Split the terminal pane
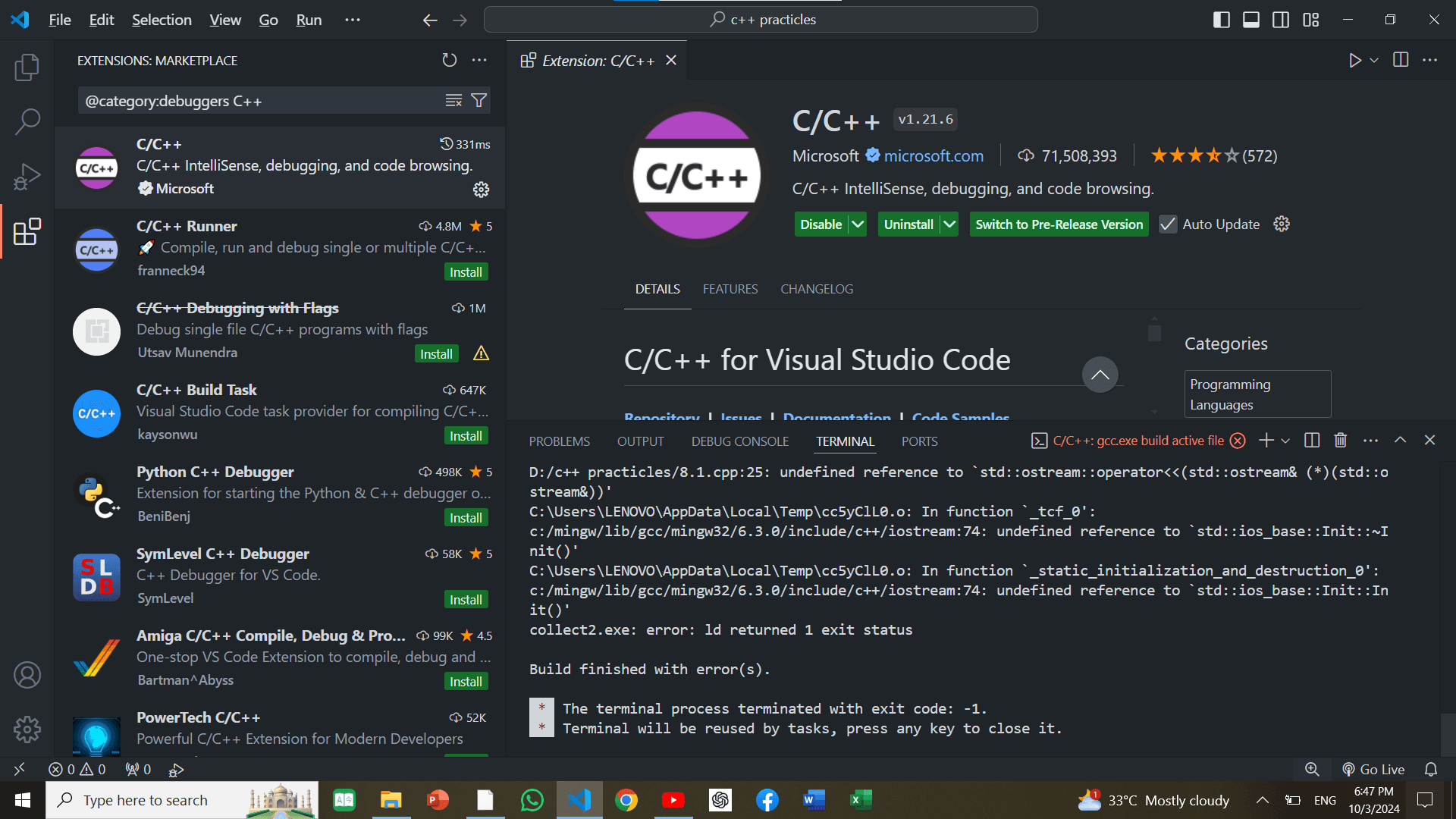The image size is (1456, 819). tap(1312, 441)
